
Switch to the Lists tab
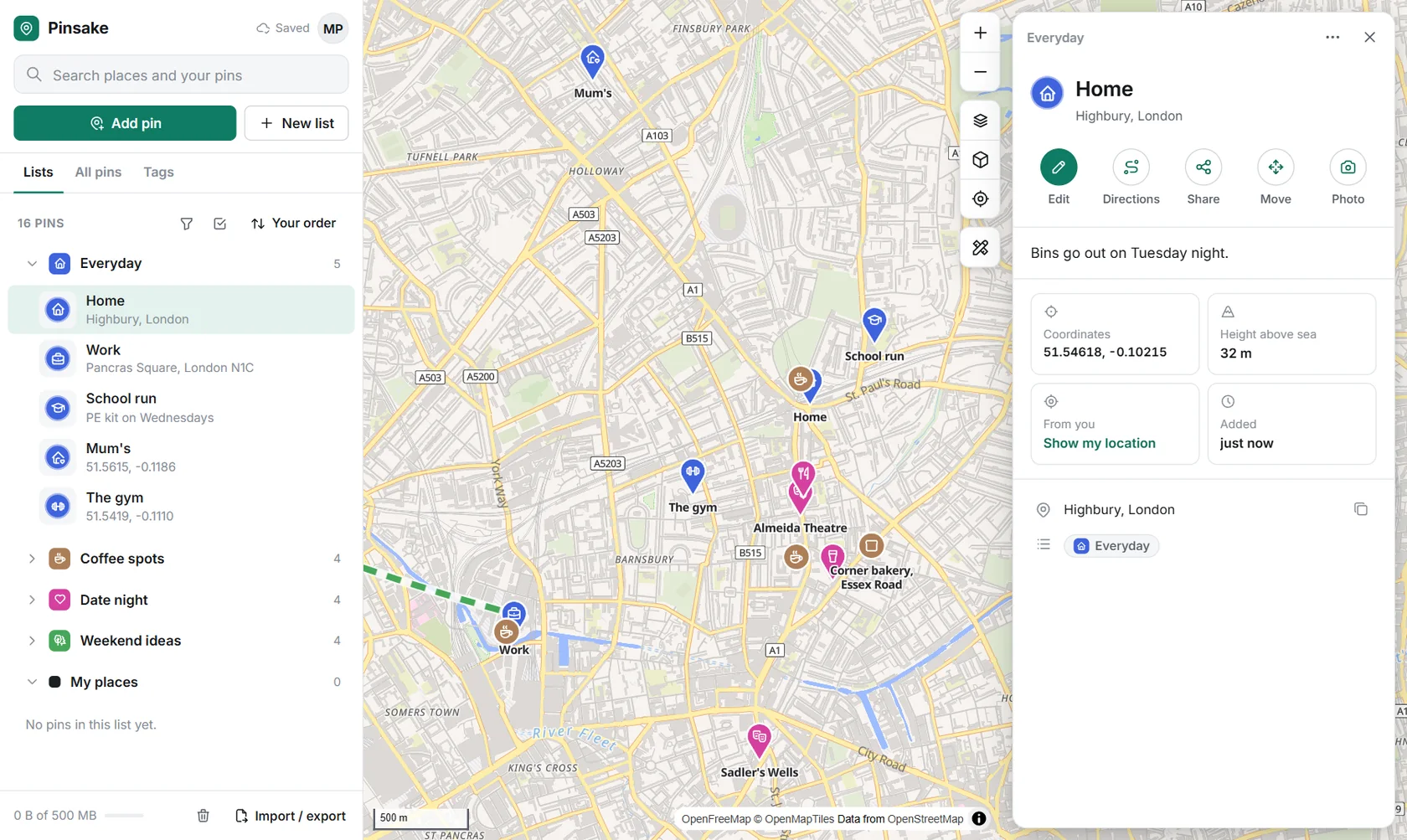39,173
